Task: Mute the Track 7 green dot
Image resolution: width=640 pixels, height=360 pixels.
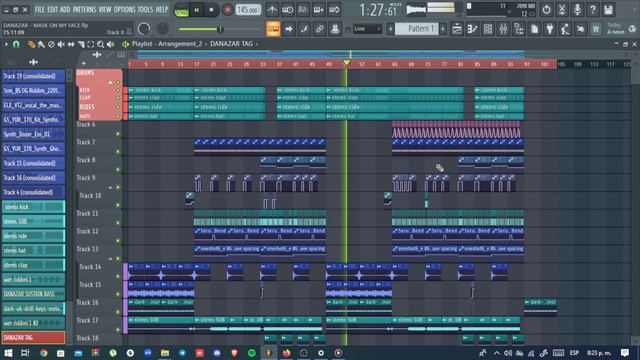Action: 118,151
